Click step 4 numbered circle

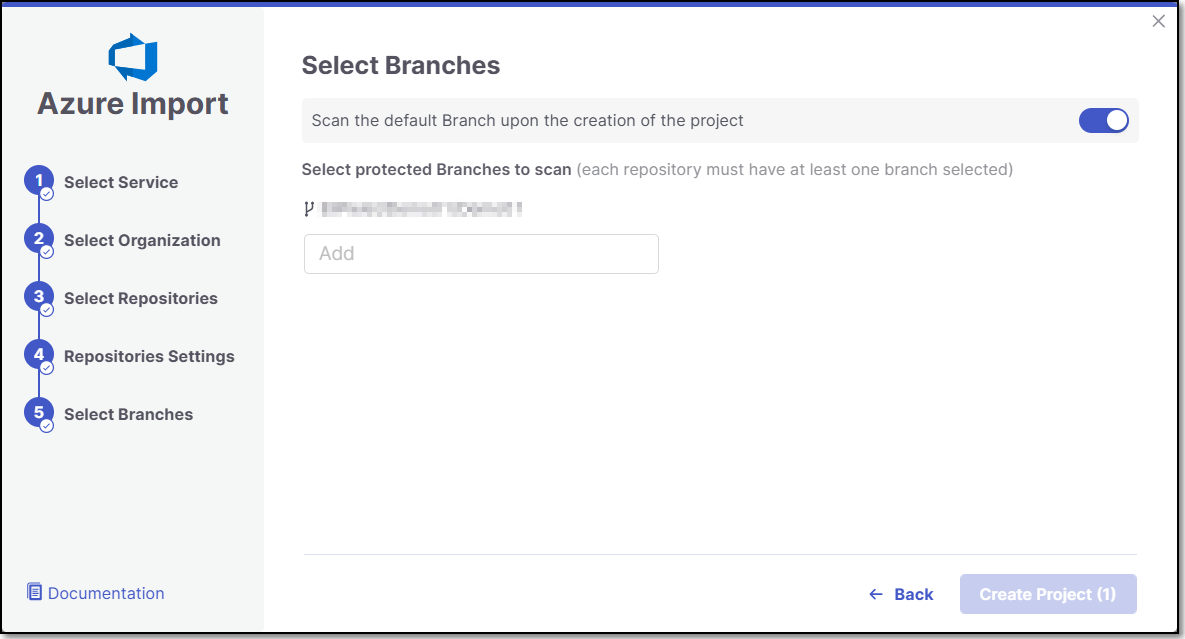(x=39, y=355)
